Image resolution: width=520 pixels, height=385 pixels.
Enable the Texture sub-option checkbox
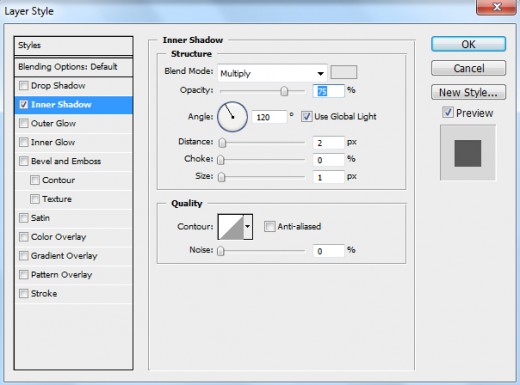click(35, 199)
